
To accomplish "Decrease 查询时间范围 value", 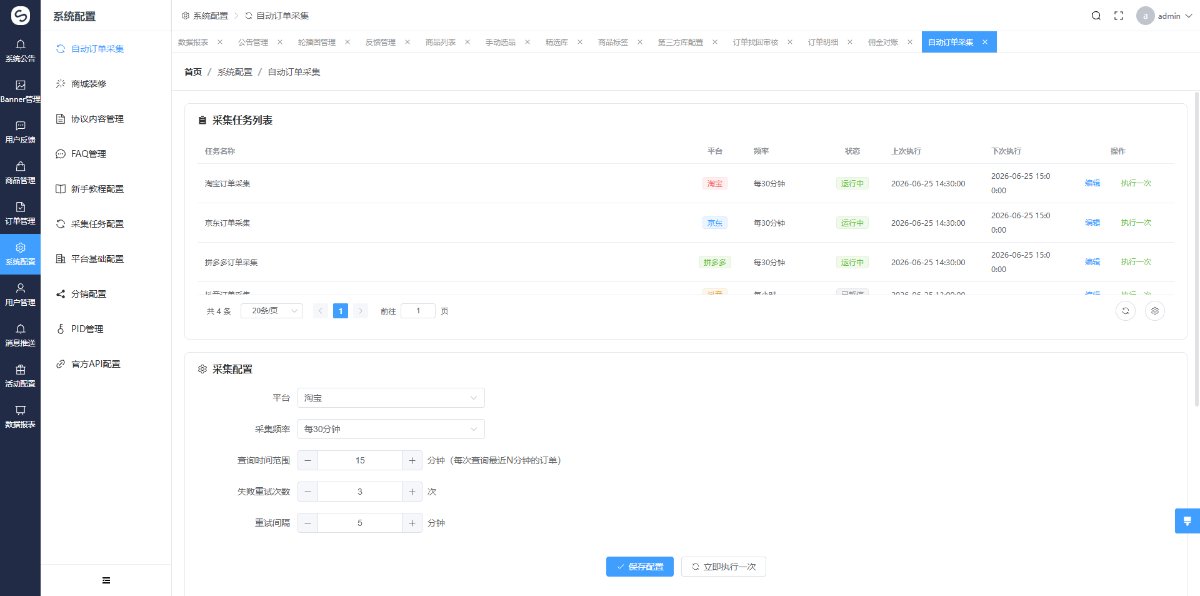I will (308, 460).
